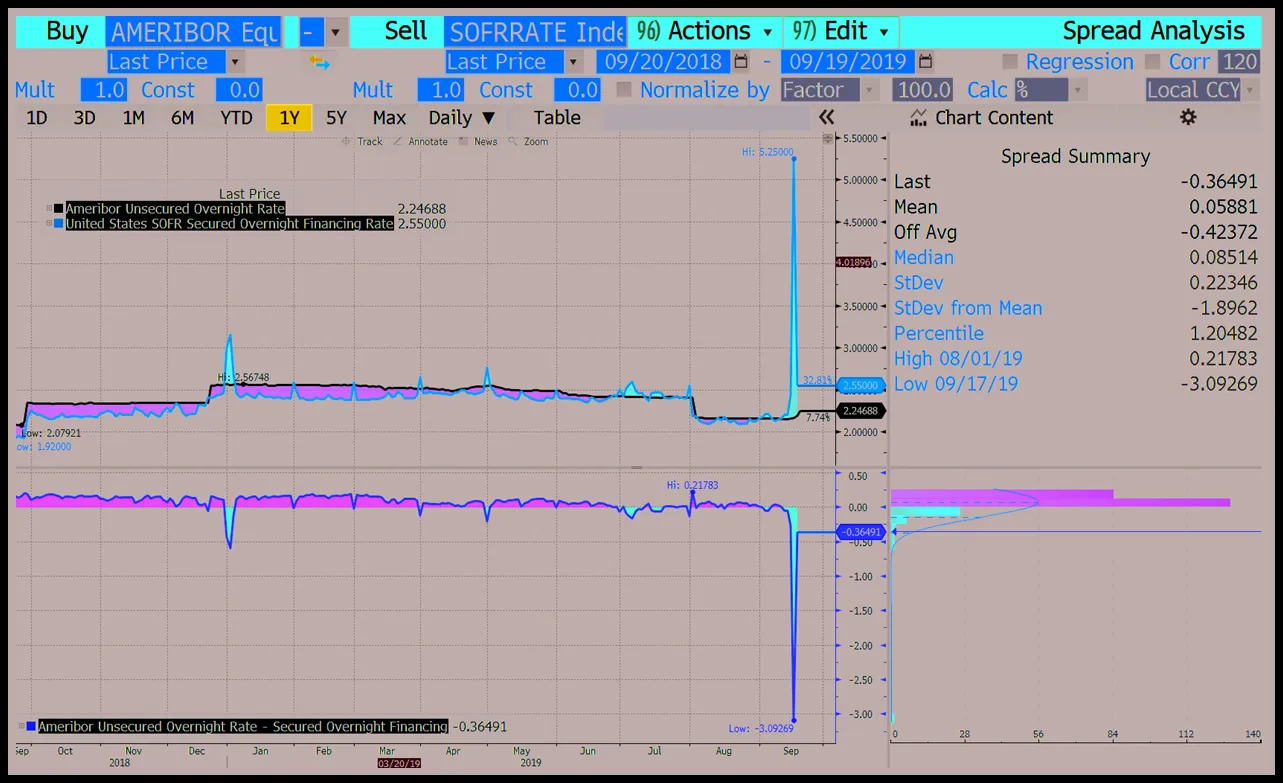Image resolution: width=1283 pixels, height=783 pixels.
Task: Open the 97) Edit menu
Action: 841,31
